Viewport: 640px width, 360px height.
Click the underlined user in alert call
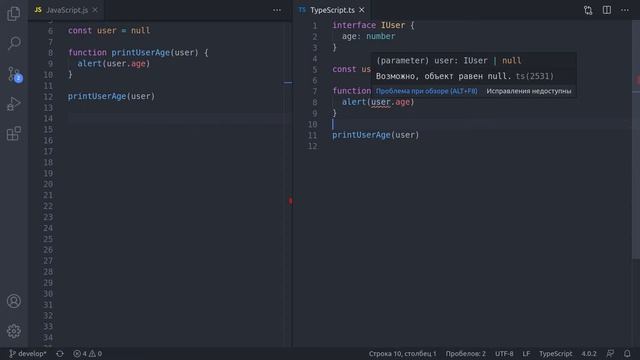pyautogui.click(x=380, y=102)
